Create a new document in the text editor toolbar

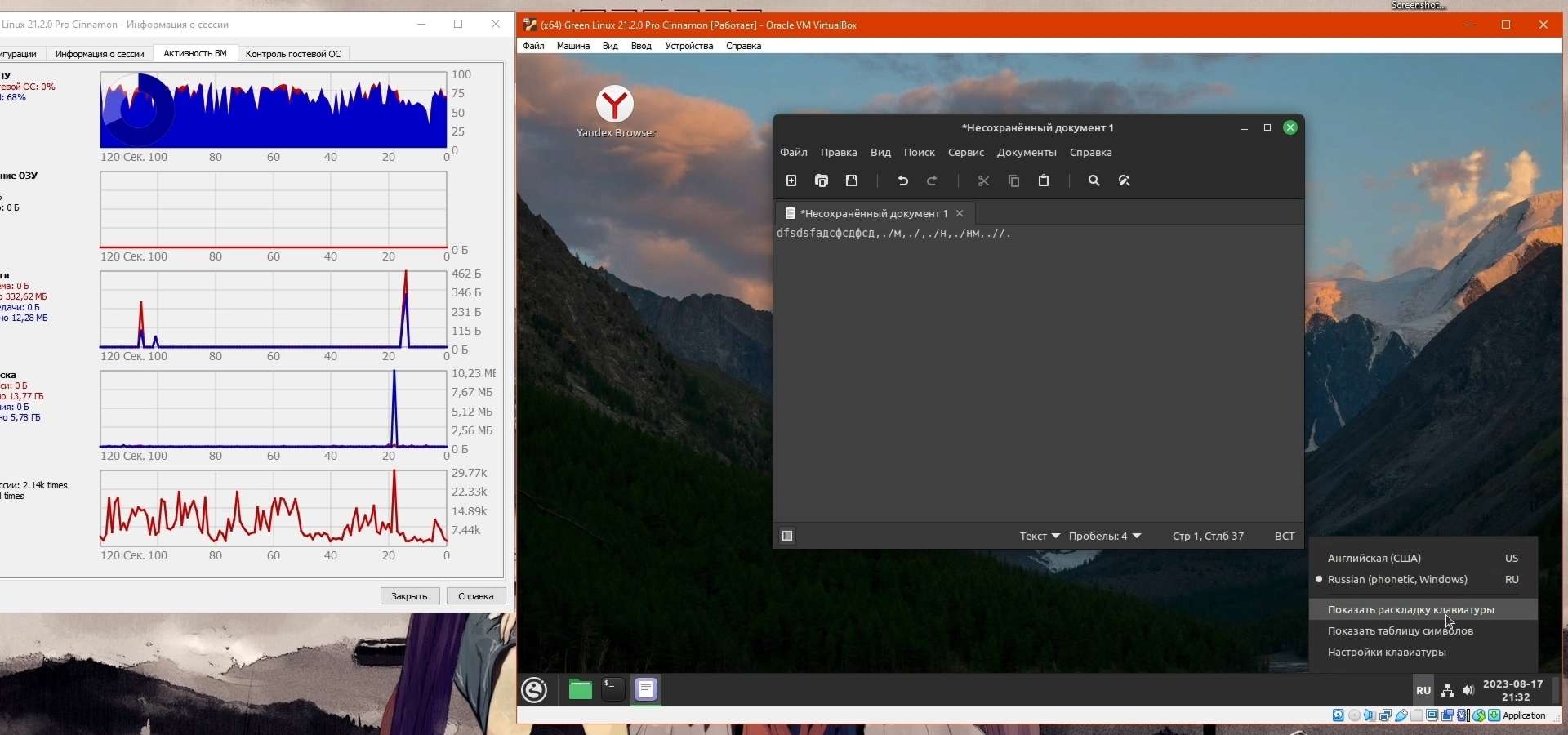pos(791,181)
